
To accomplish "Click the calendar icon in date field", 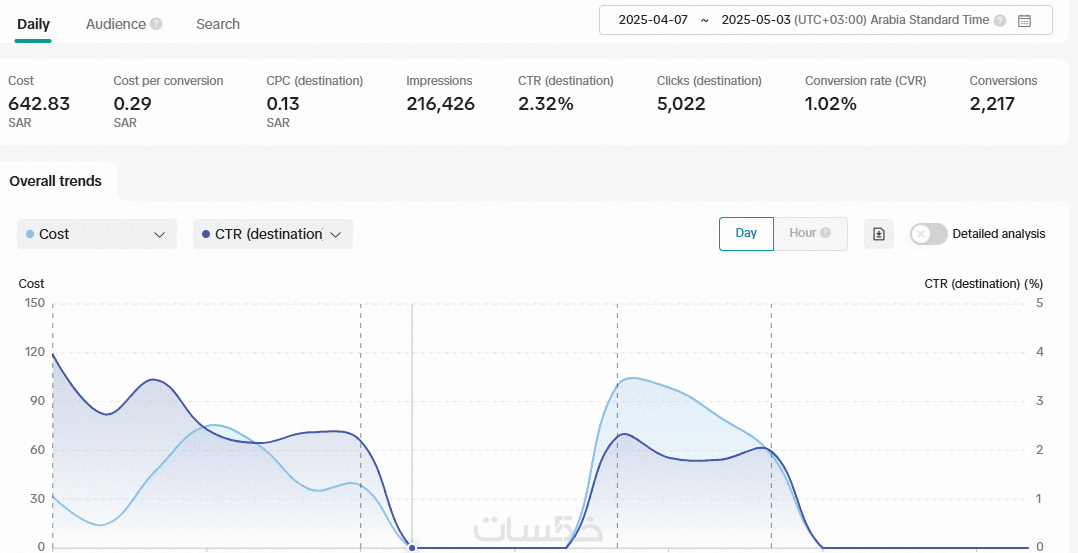I will (x=1024, y=20).
